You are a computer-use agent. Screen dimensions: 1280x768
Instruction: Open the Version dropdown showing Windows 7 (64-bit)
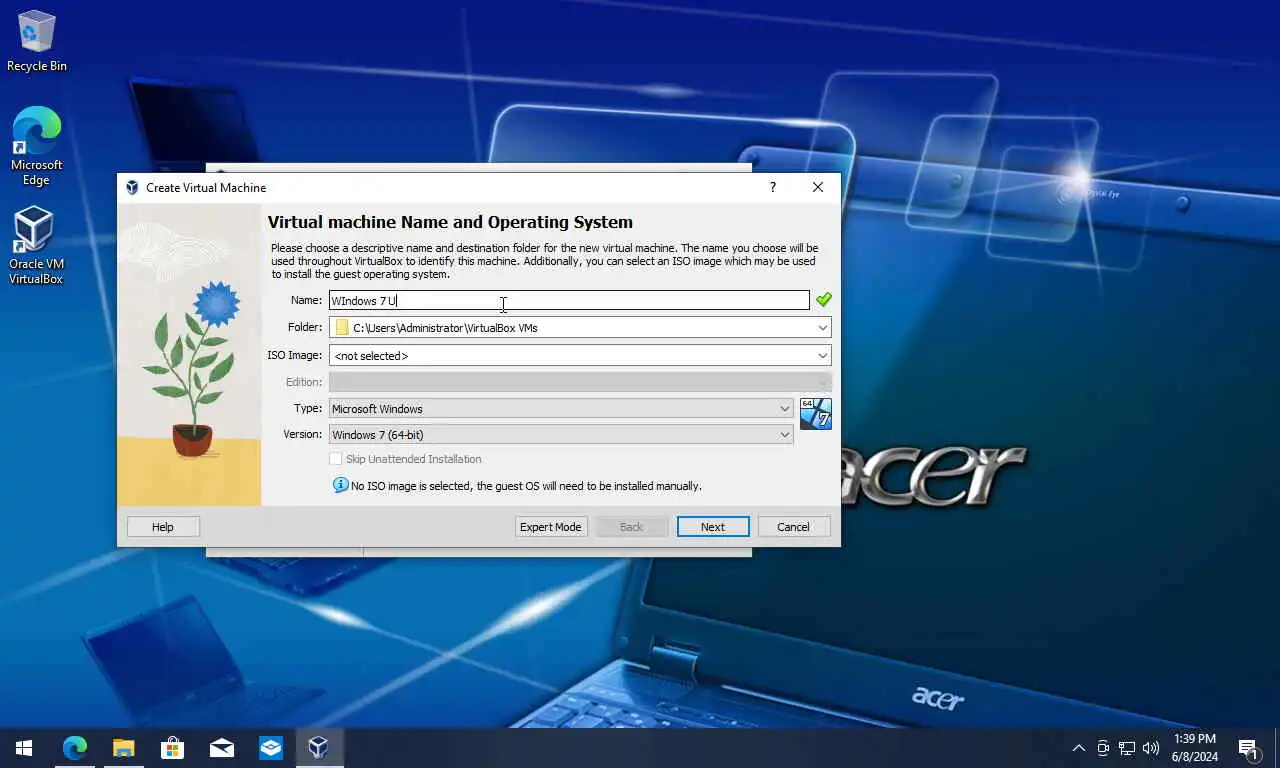(561, 434)
